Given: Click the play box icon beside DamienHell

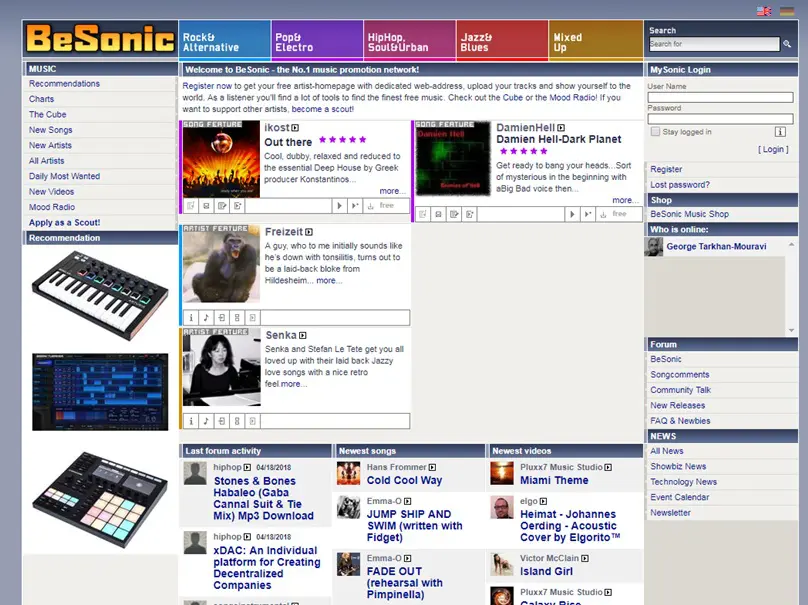Looking at the screenshot, I should [561, 128].
